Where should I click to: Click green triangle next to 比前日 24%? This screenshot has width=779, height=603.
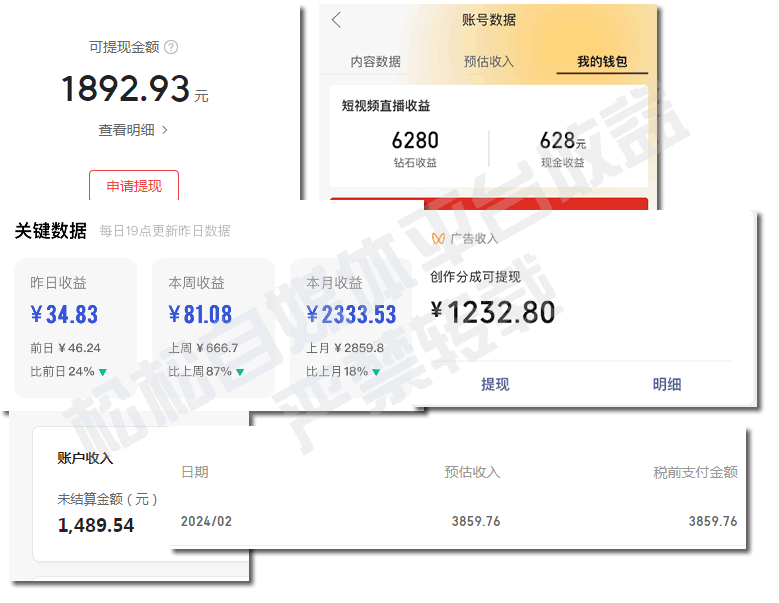pos(103,372)
